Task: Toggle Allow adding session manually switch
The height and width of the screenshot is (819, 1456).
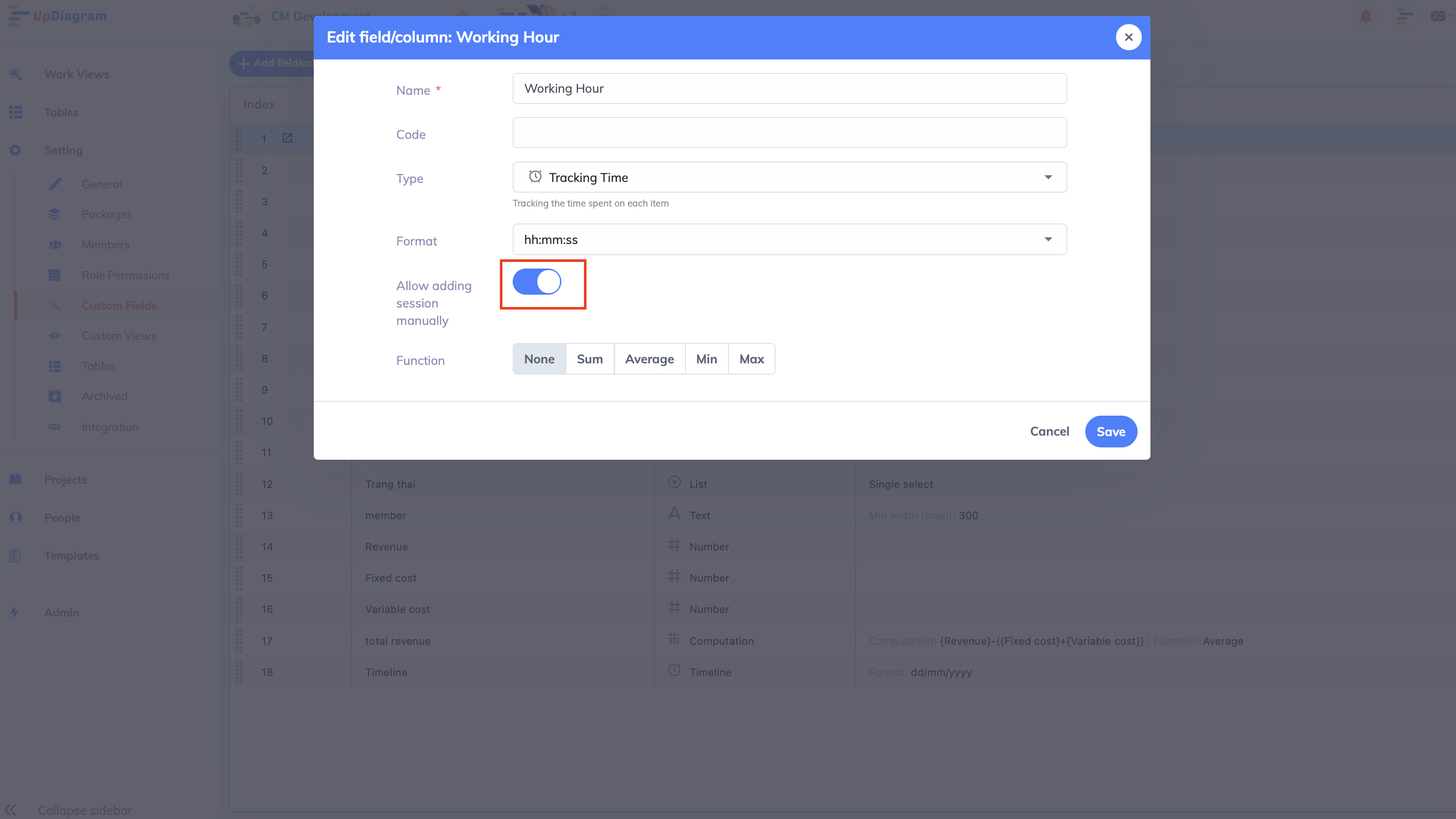Action: tap(536, 281)
